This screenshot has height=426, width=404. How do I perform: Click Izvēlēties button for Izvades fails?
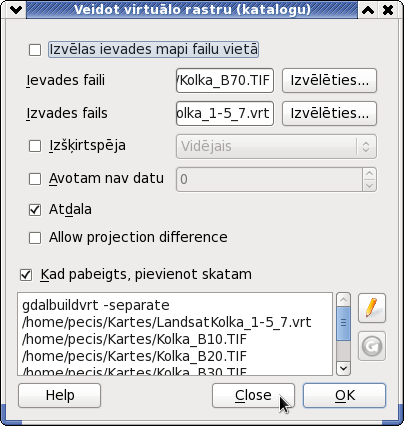329,113
